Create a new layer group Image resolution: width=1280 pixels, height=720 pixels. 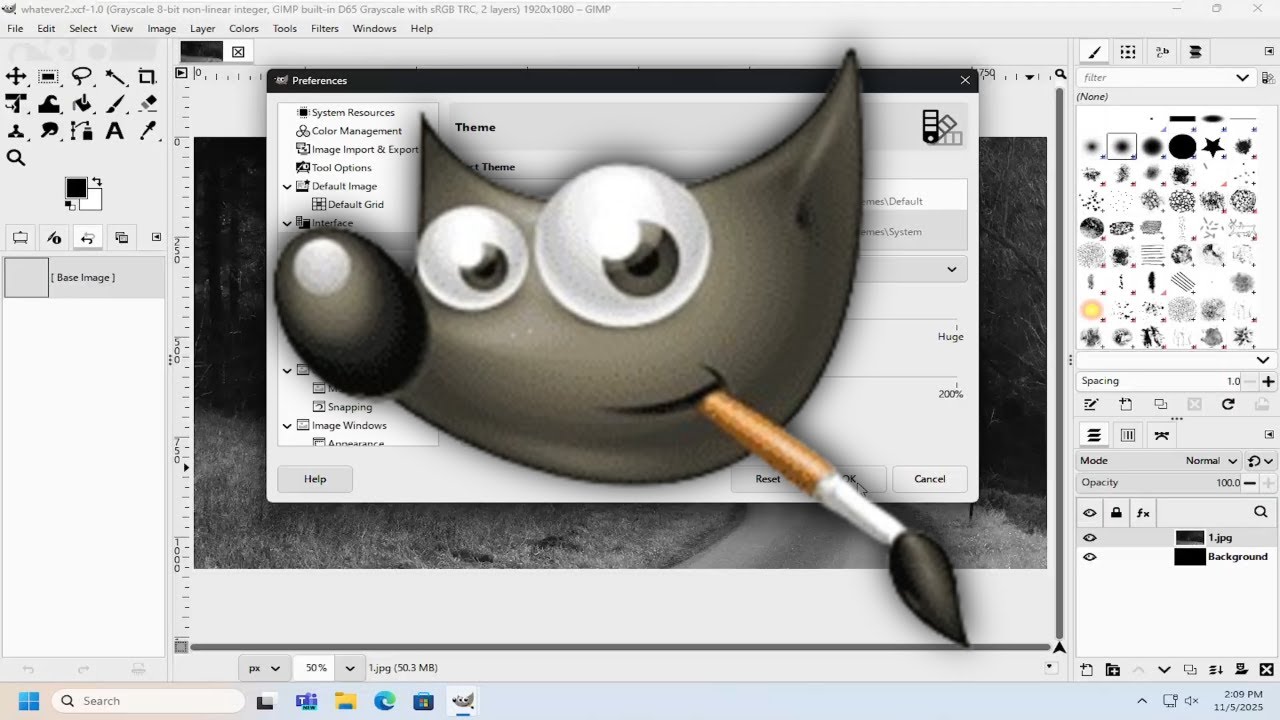click(1112, 670)
